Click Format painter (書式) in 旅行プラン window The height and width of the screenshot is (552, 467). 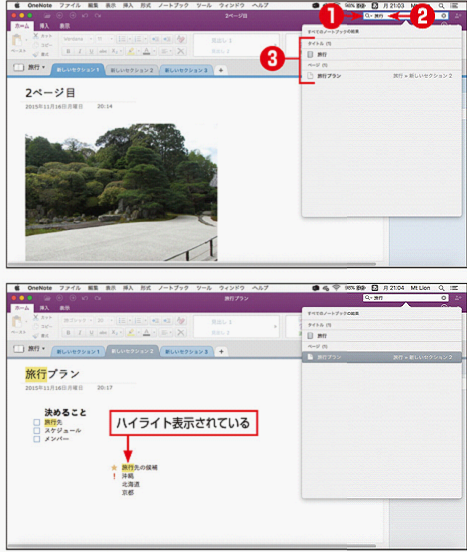(x=41, y=335)
